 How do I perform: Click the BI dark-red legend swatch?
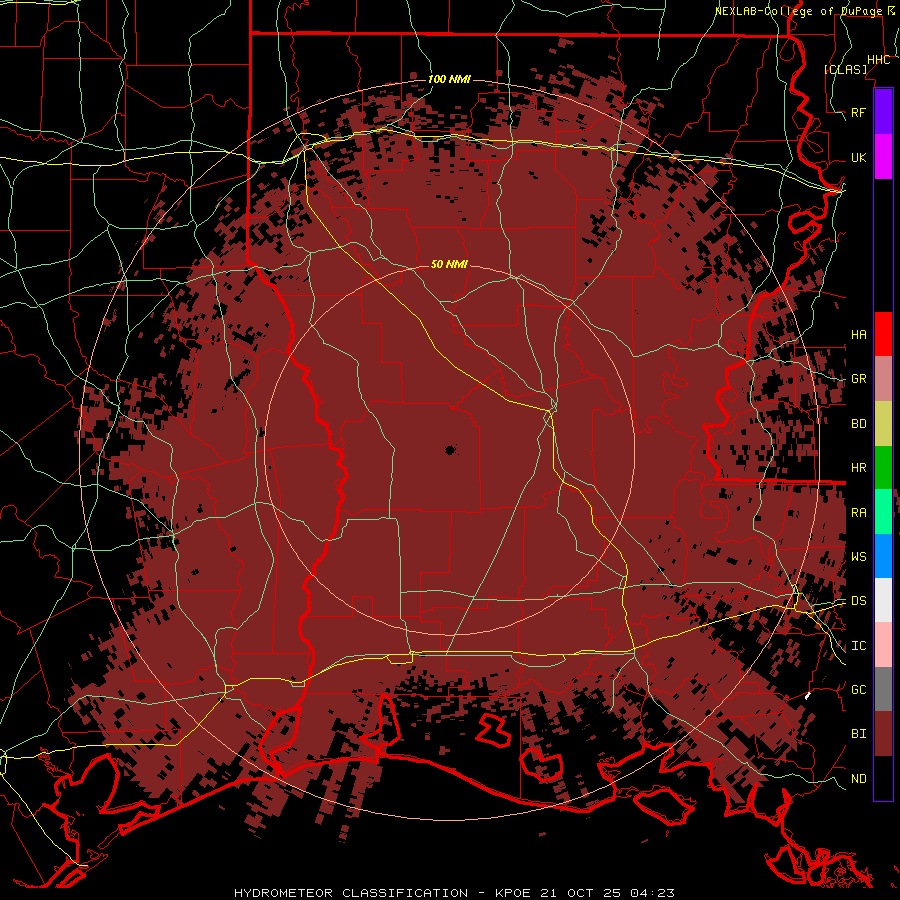point(883,734)
